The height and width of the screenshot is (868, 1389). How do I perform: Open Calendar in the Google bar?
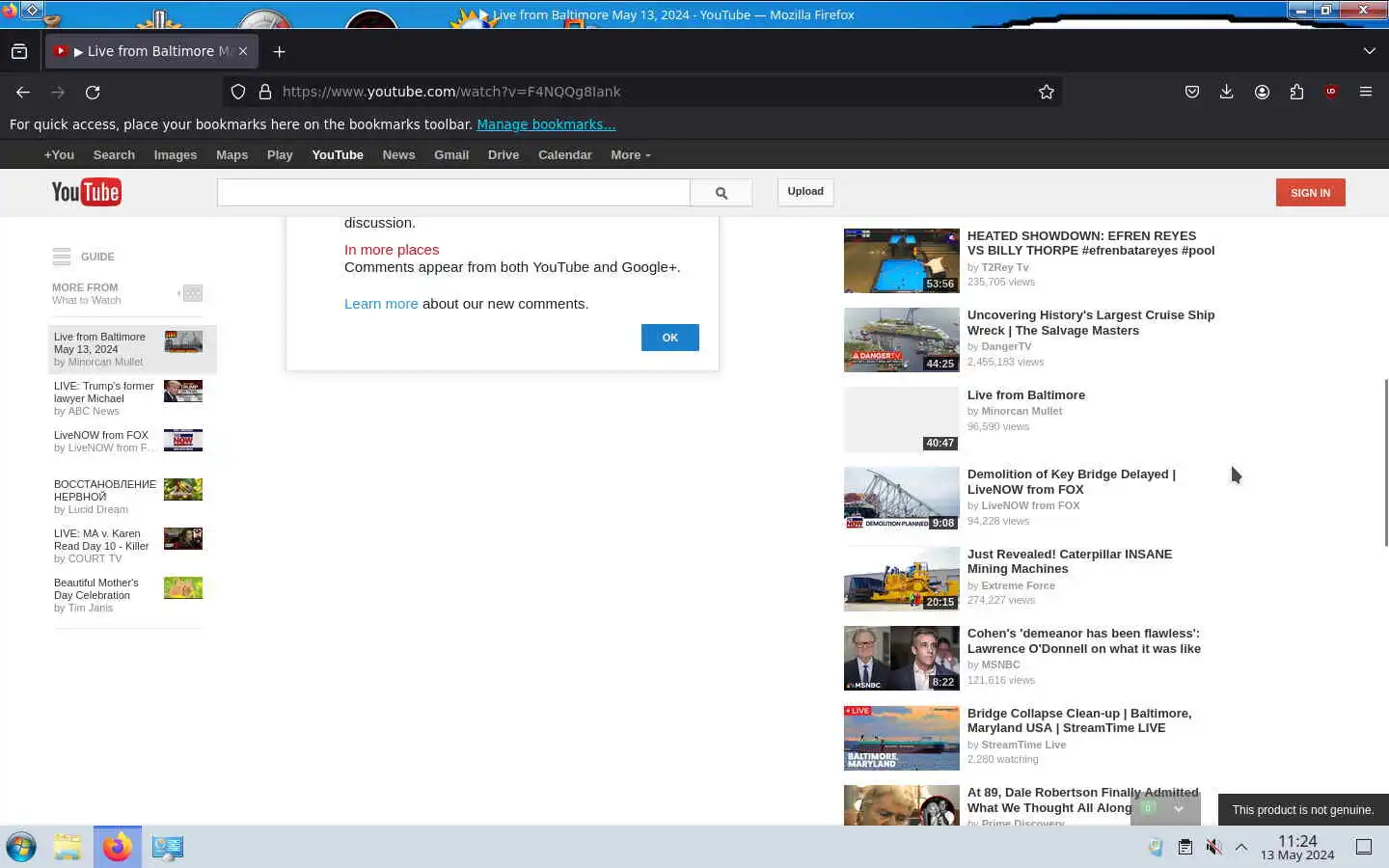564,154
